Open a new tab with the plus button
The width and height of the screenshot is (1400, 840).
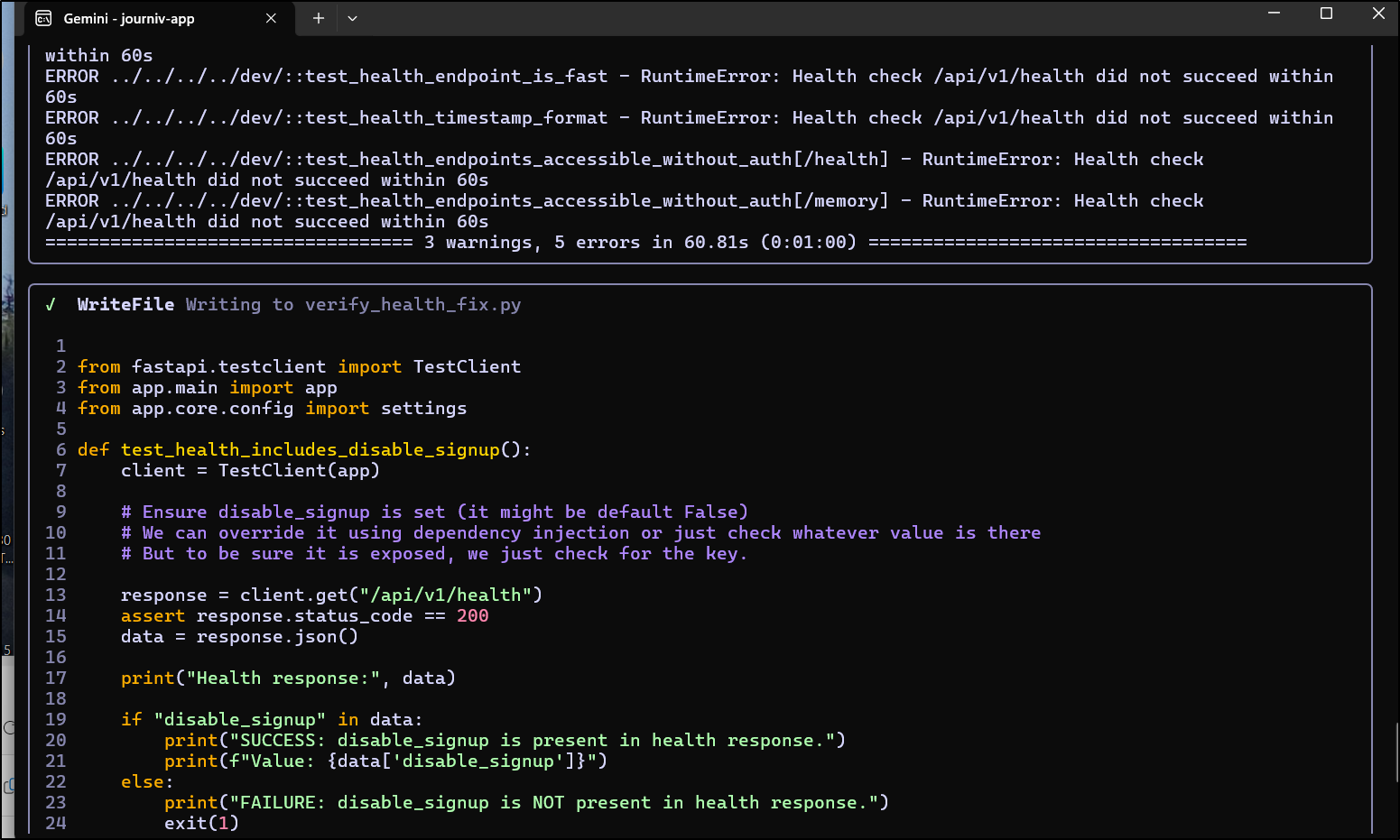319,18
